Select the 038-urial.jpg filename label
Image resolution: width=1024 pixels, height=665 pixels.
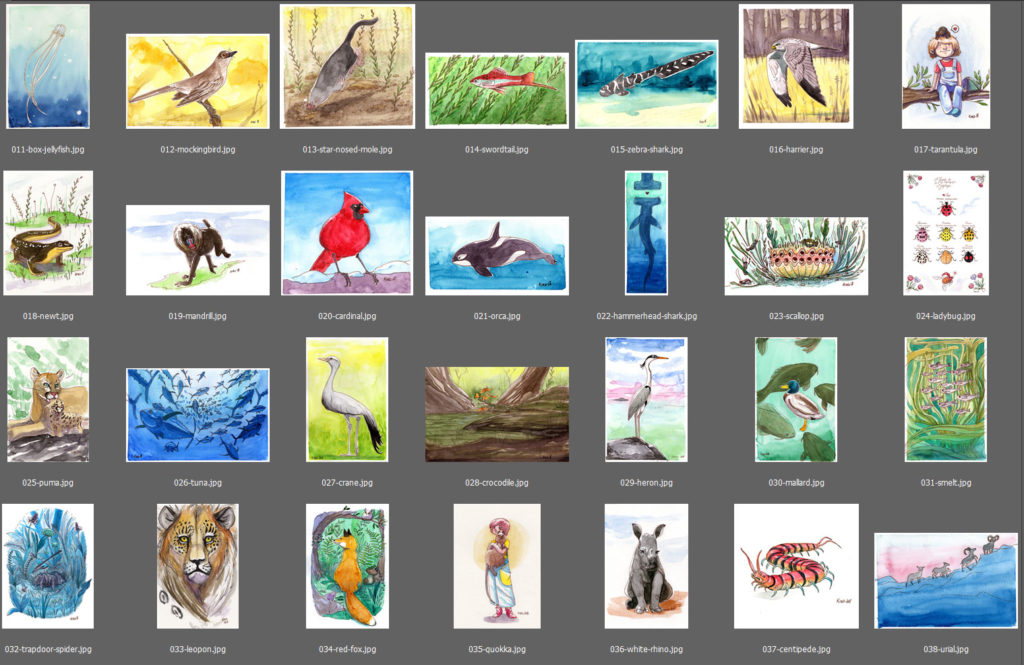point(946,649)
